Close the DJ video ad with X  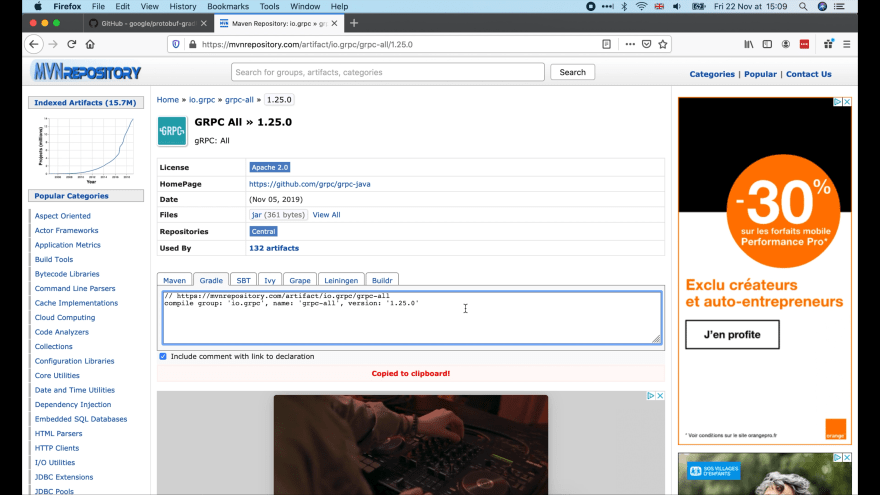(660, 396)
